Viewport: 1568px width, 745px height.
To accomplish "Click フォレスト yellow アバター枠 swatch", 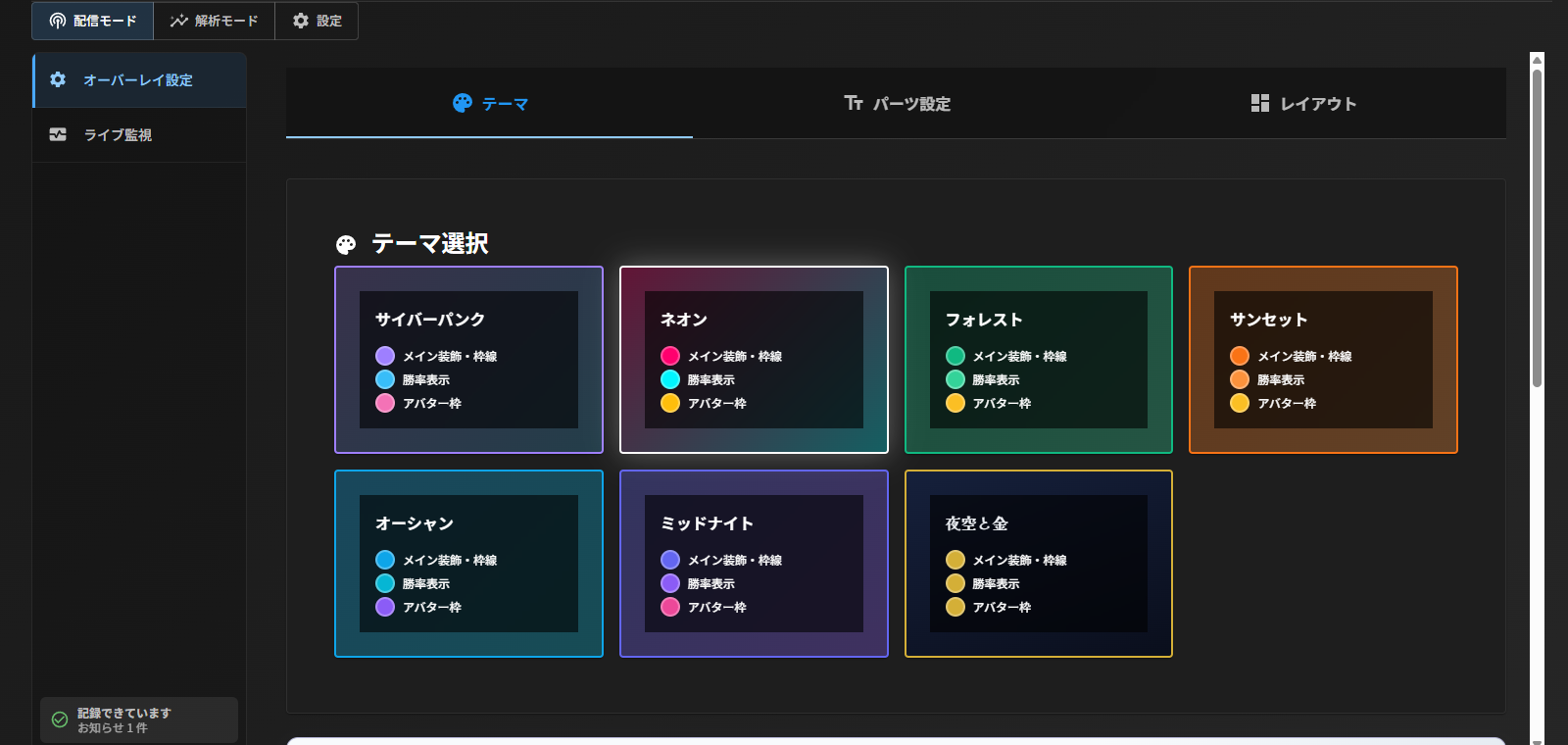I will tap(955, 403).
